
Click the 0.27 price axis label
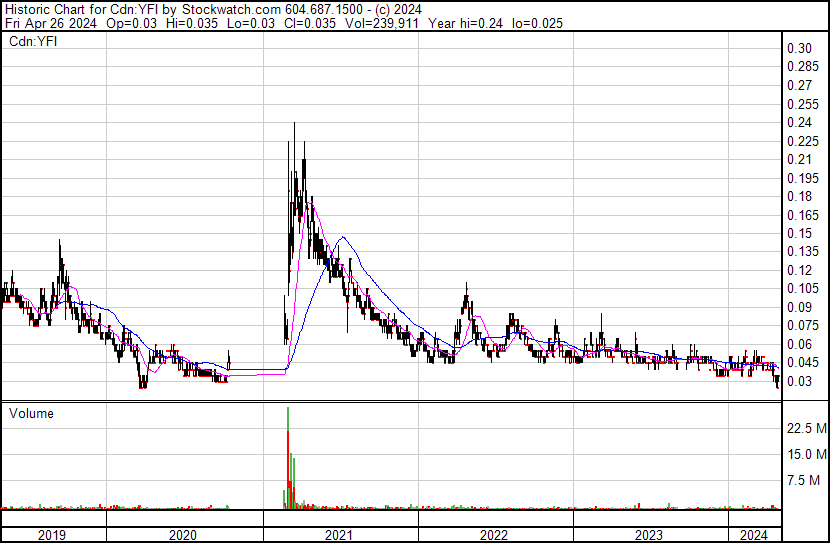pyautogui.click(x=799, y=85)
